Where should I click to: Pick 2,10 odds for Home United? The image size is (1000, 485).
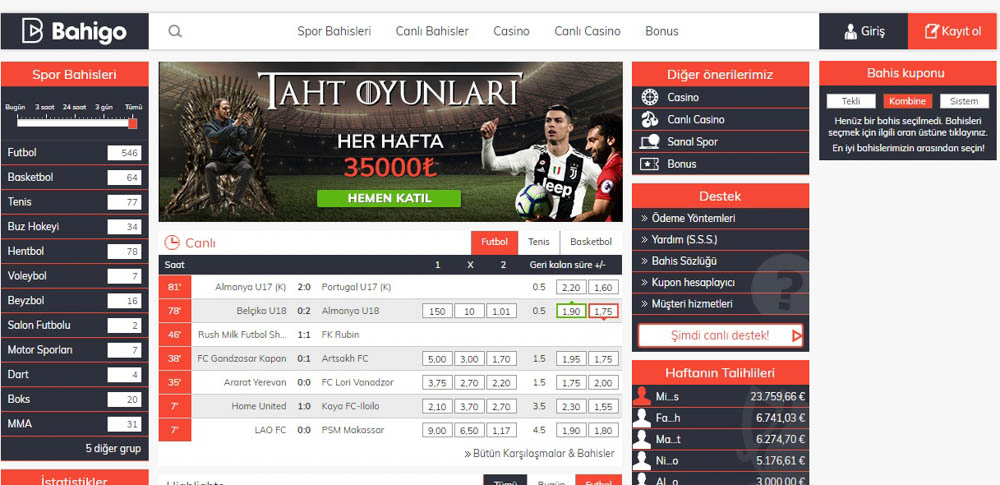437,407
